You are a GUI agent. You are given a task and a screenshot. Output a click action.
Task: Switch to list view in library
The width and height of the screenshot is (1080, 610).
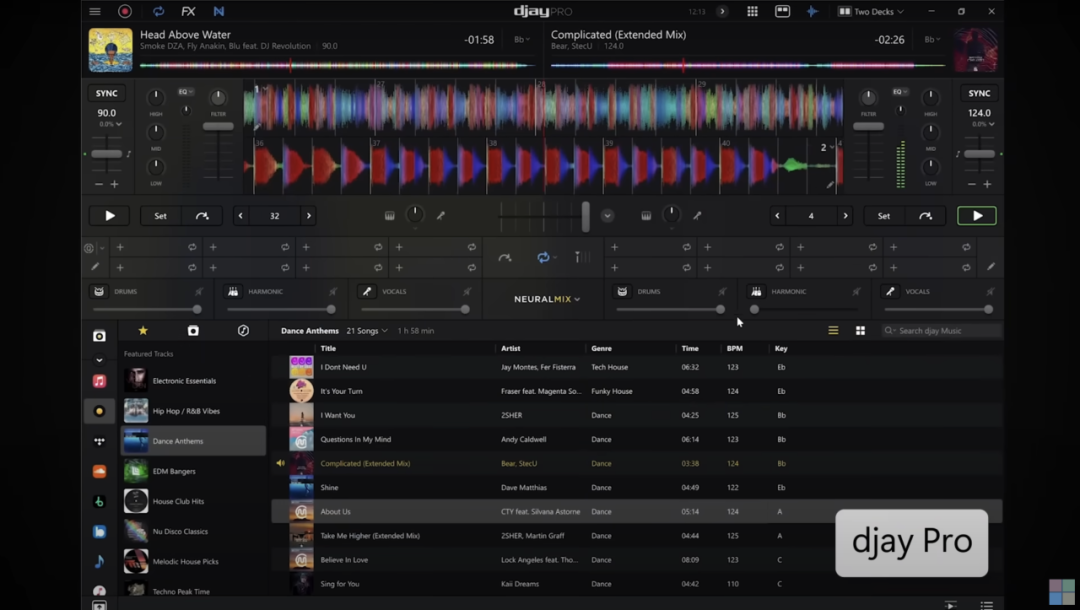point(833,330)
